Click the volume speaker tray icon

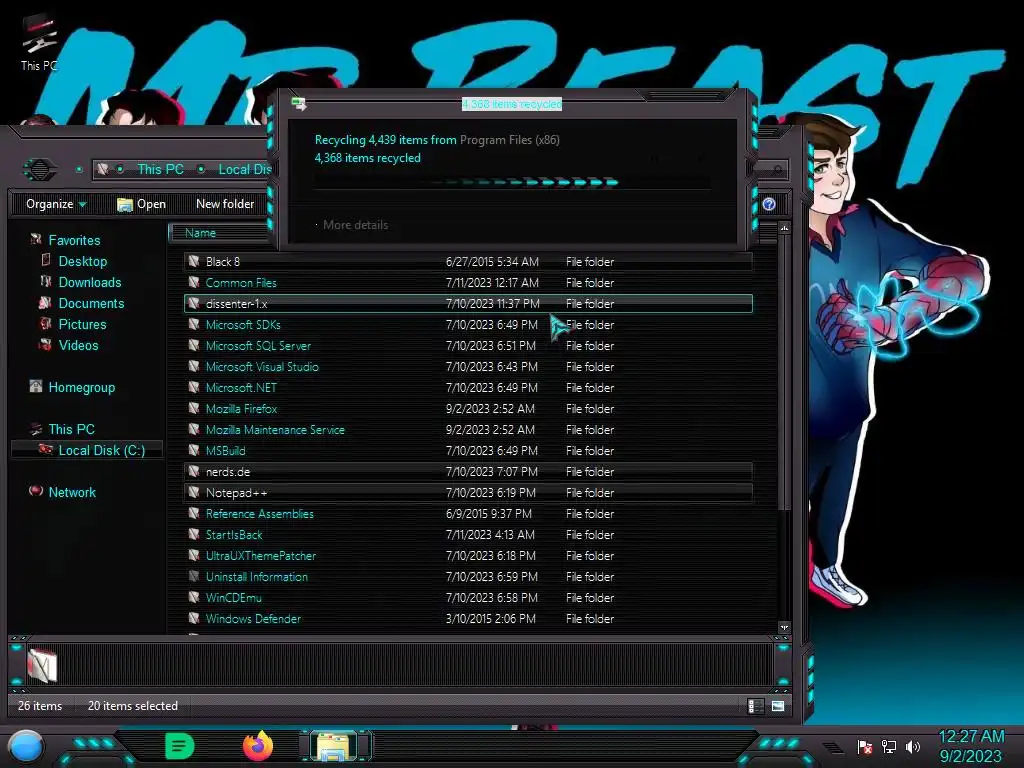click(913, 746)
